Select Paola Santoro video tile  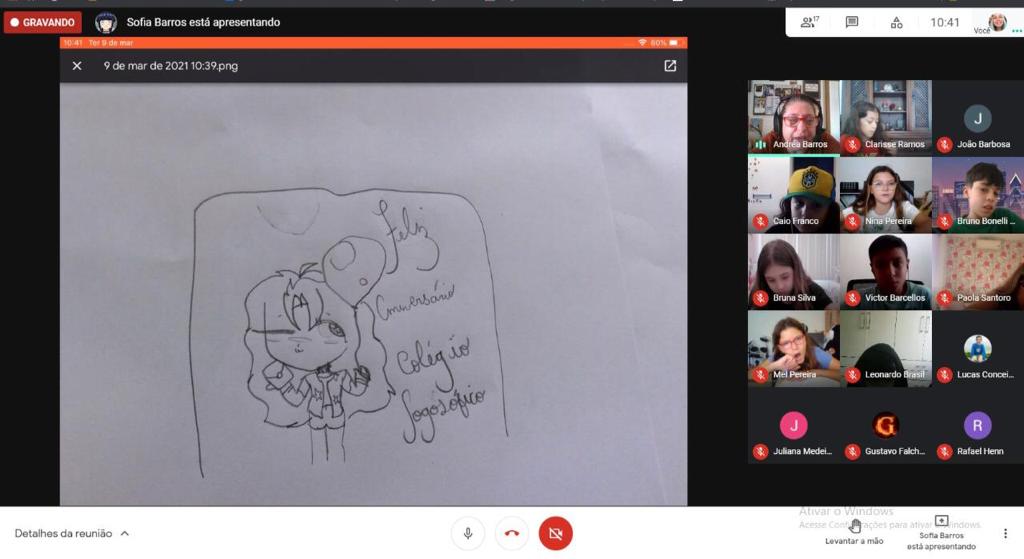tap(978, 272)
